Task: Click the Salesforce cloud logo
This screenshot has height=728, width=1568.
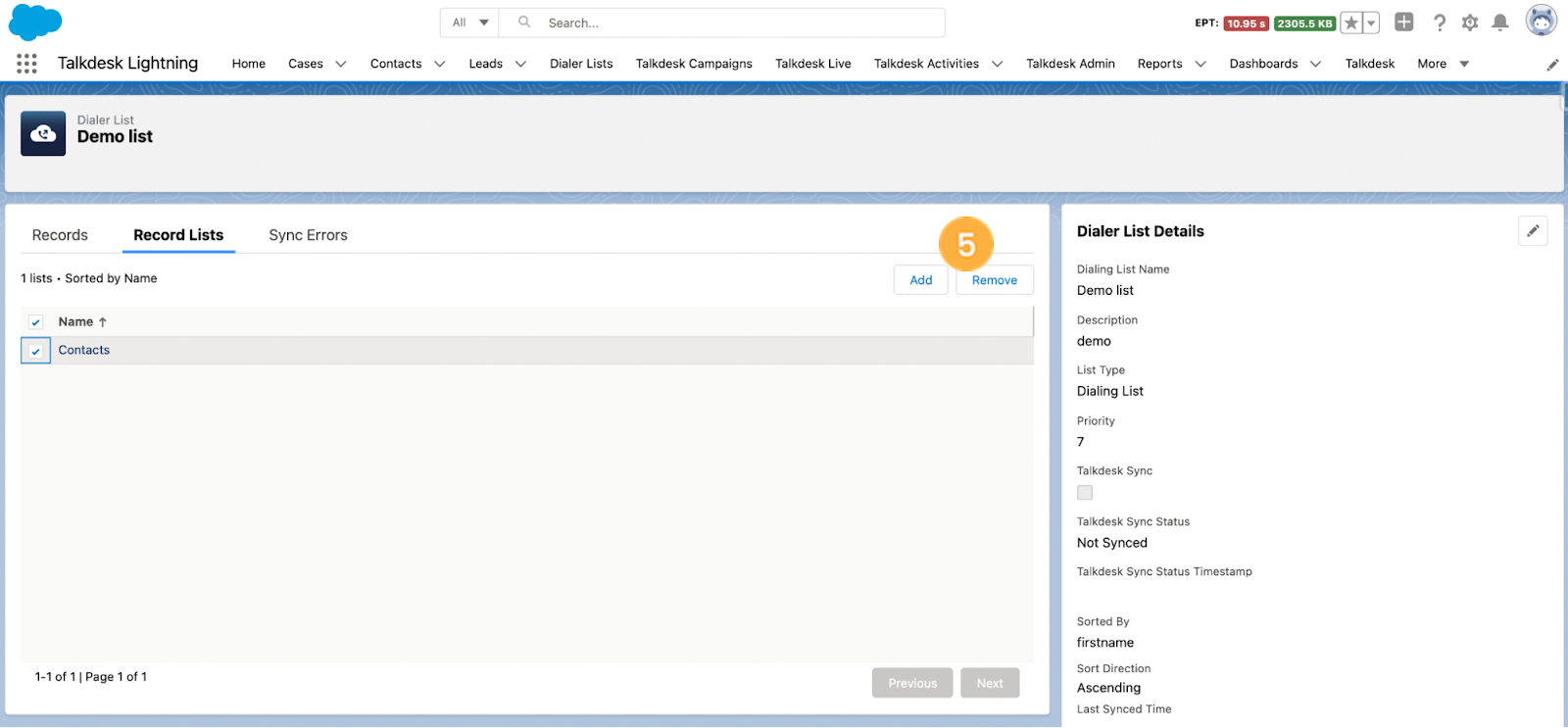Action: click(35, 22)
